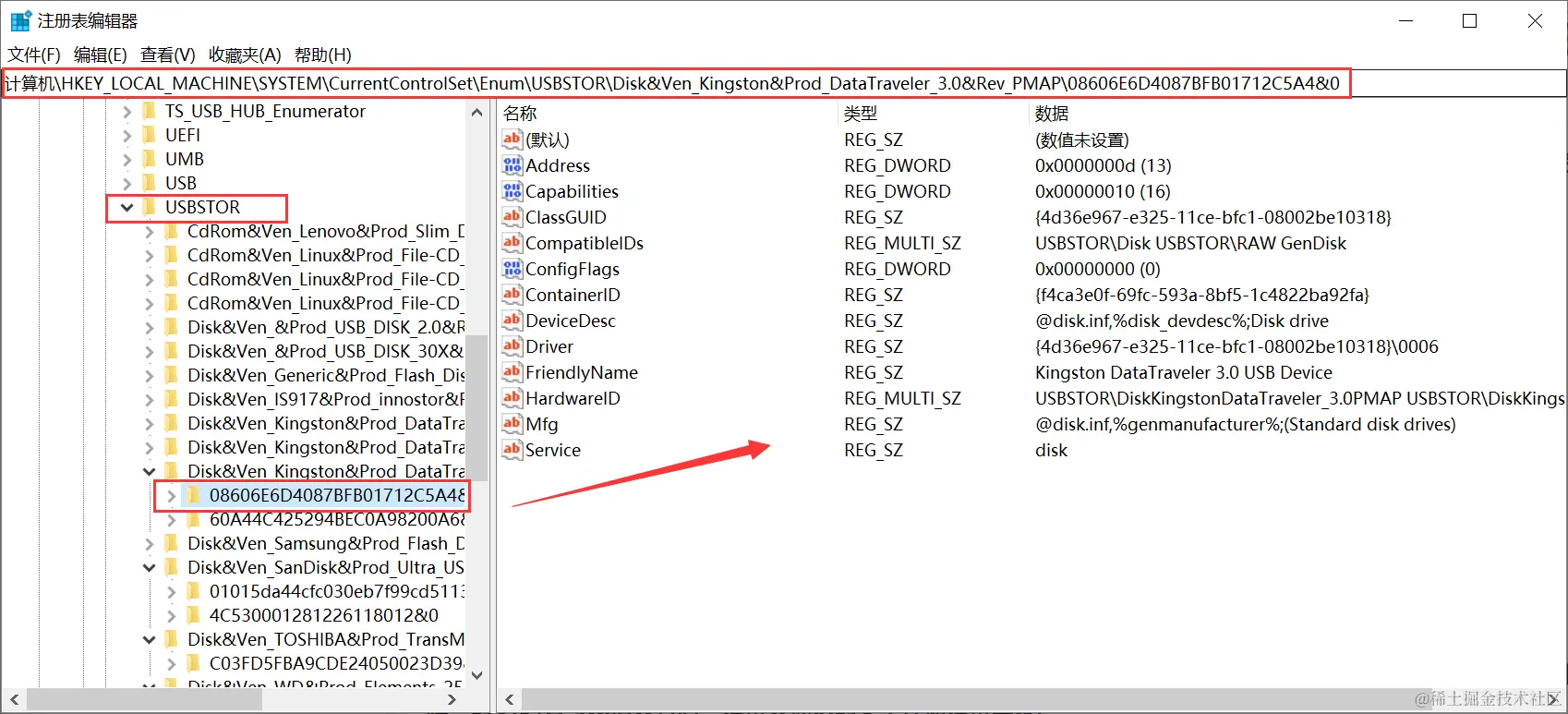Click the Kingston DataTraveler 3.0 USB Device data
Screen dimensions: 1568x714
(1183, 372)
